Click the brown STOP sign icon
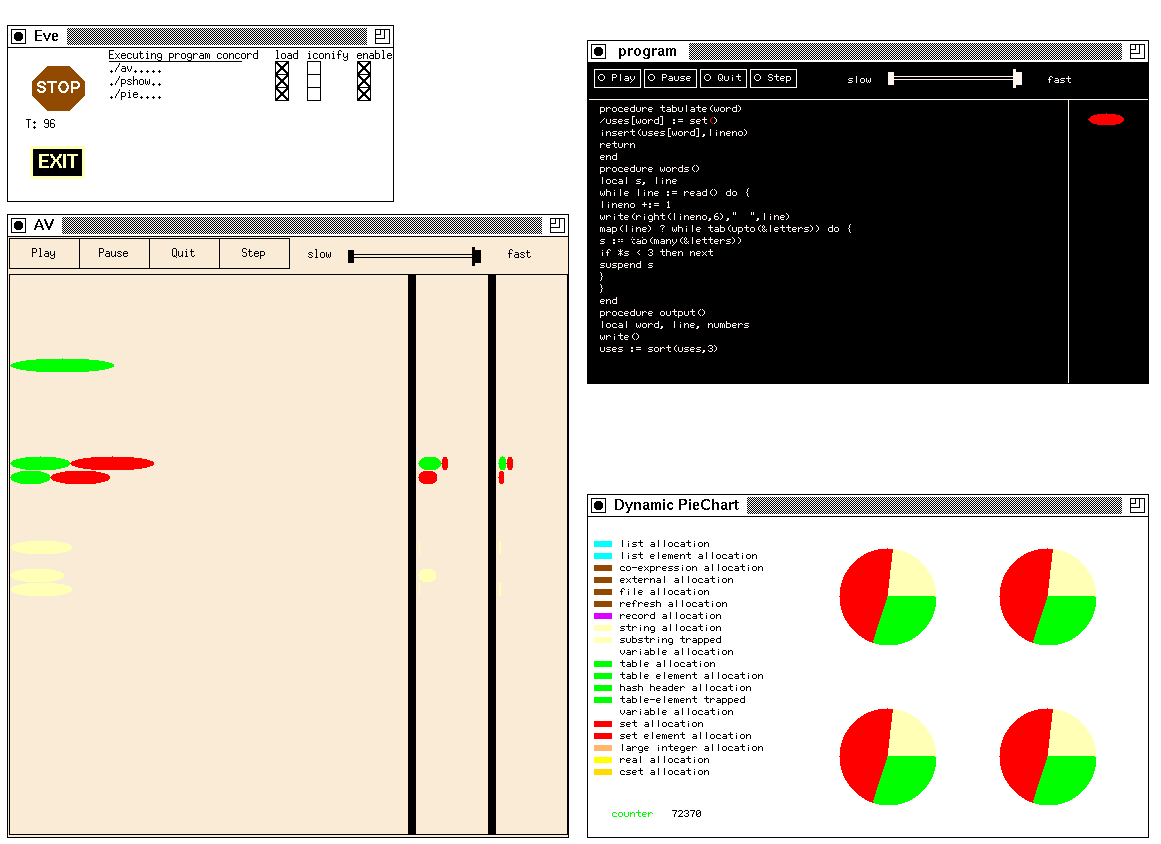Image resolution: width=1161 pixels, height=844 pixels. coord(58,88)
